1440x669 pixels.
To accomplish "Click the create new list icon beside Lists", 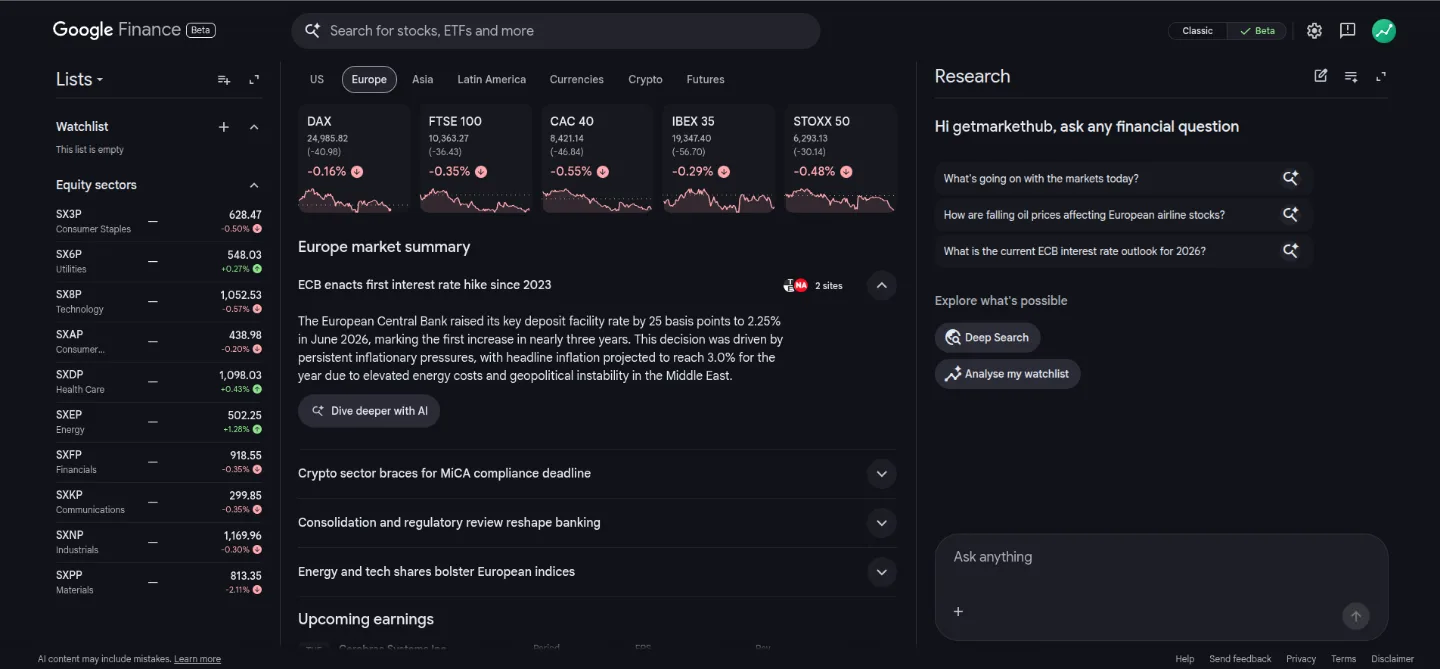I will [x=224, y=80].
